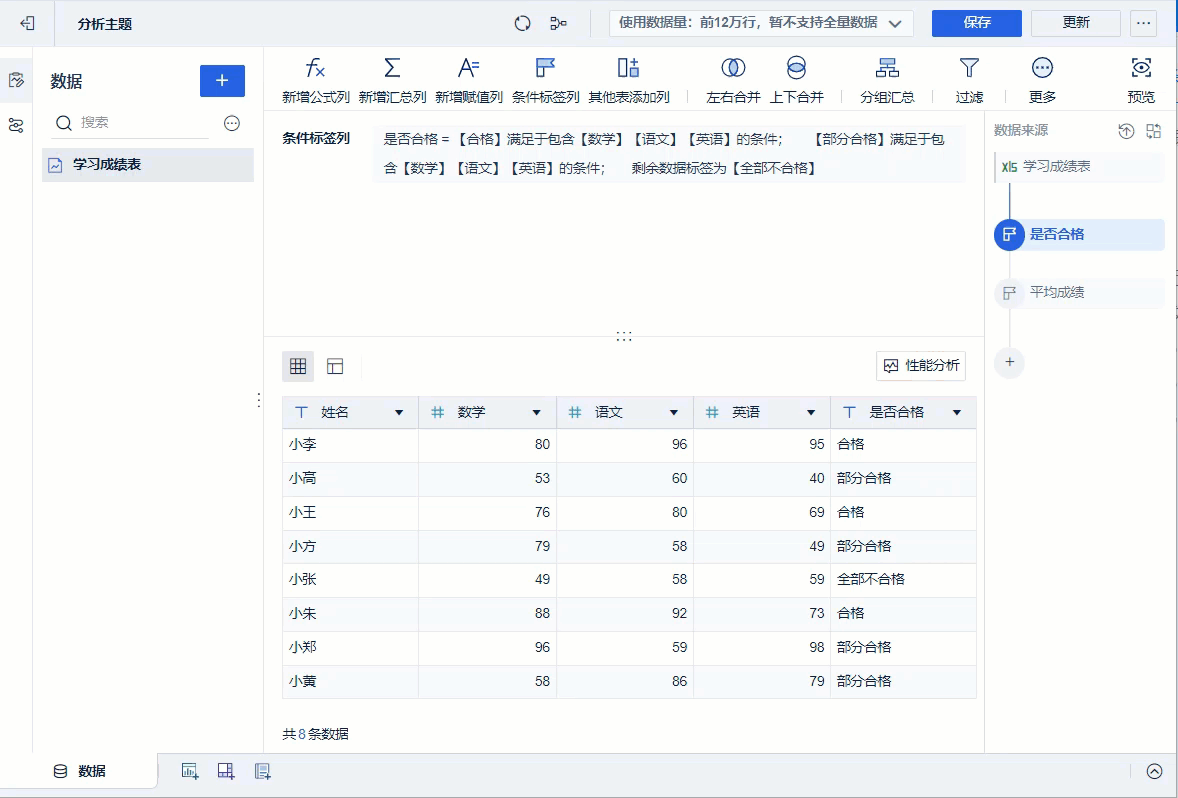Click 性能分析 button
The height and width of the screenshot is (798, 1178).
[x=921, y=365]
